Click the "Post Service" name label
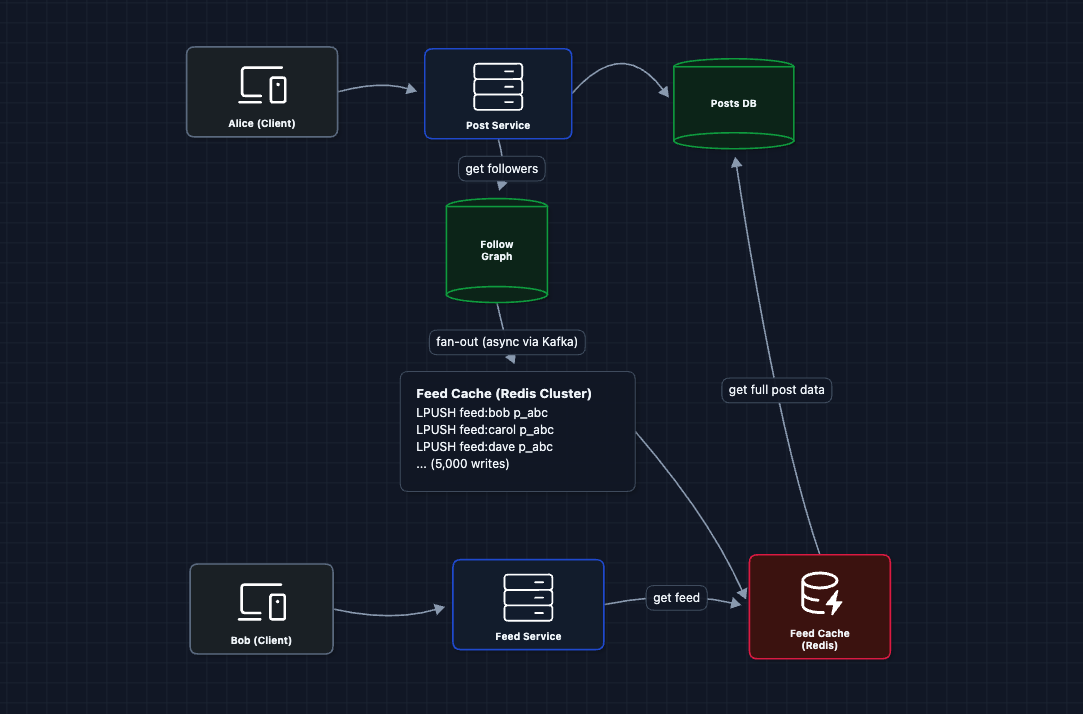This screenshot has height=714, width=1083. (498, 126)
